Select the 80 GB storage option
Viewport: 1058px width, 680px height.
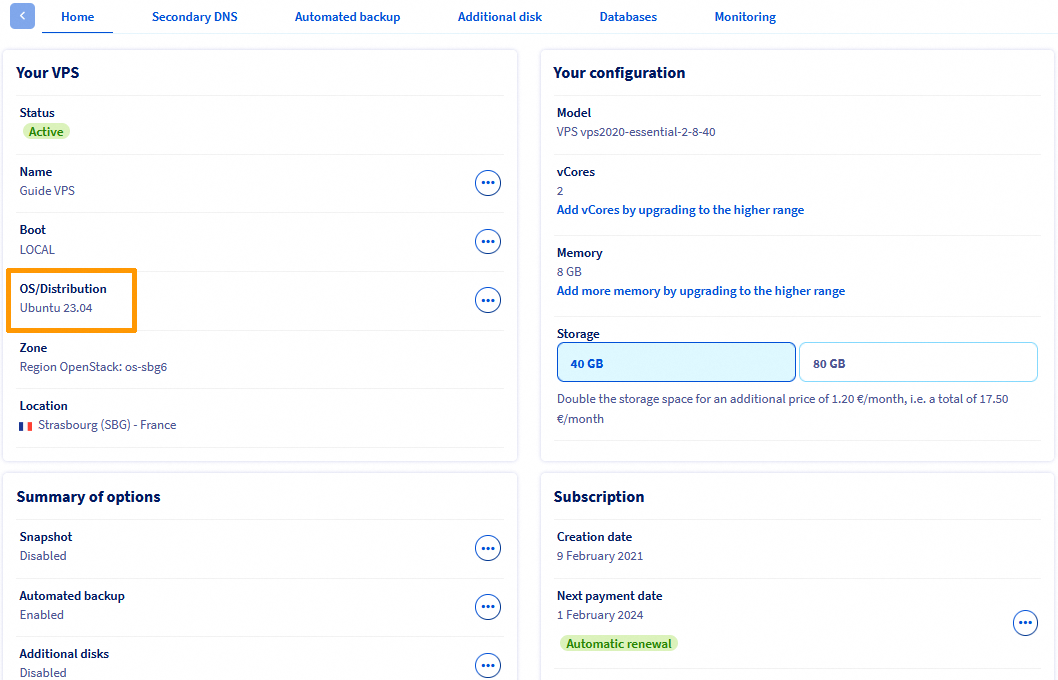tap(918, 361)
